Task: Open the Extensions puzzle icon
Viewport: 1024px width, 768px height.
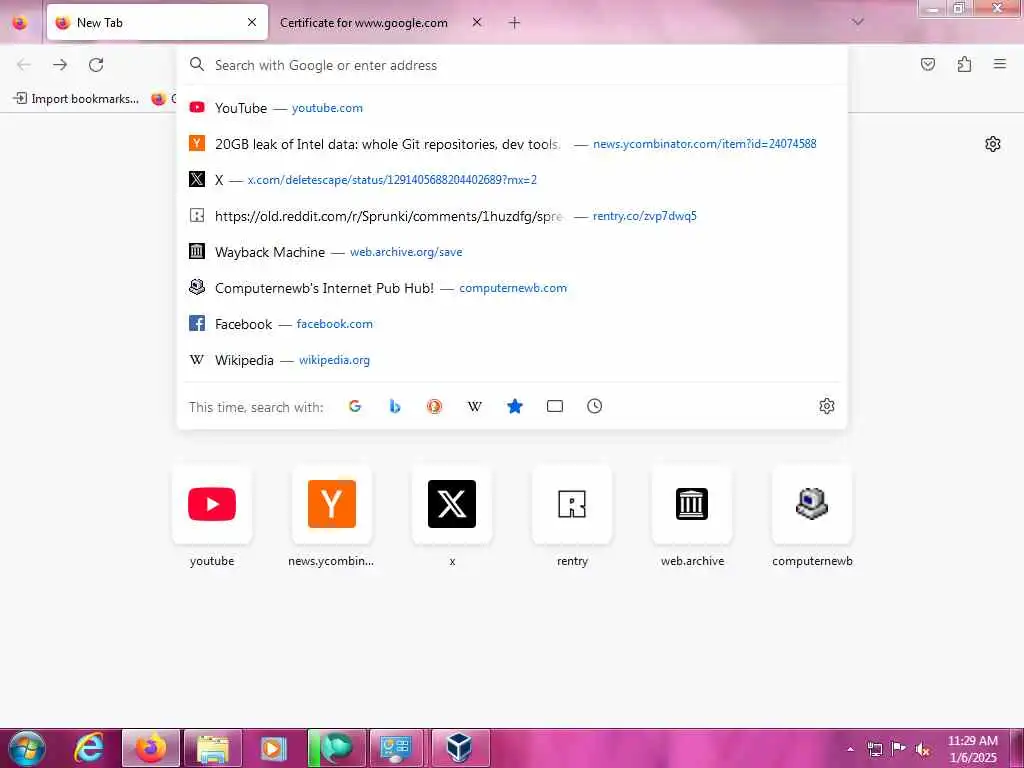Action: point(964,64)
